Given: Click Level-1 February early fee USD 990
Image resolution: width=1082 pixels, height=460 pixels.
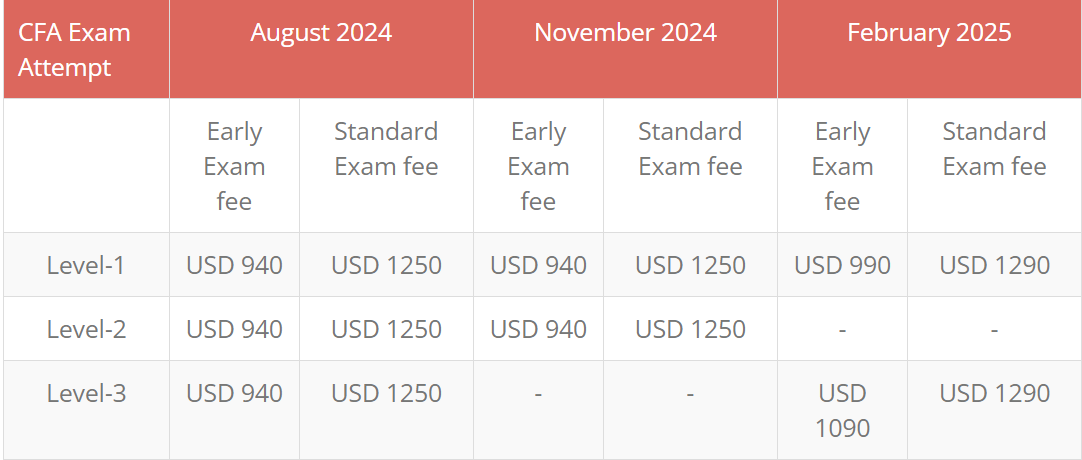Looking at the screenshot, I should click(843, 265).
